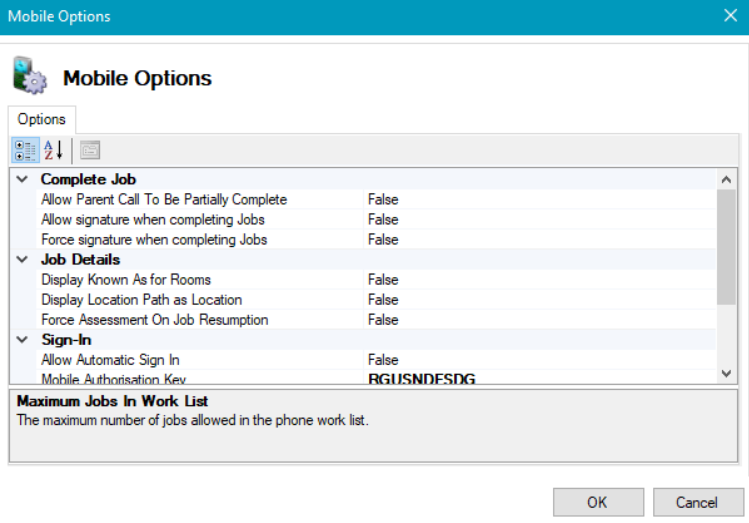Screen dimensions: 749x523
Task: Select Display Known As for Rooms row
Action: pyautogui.click(x=126, y=279)
